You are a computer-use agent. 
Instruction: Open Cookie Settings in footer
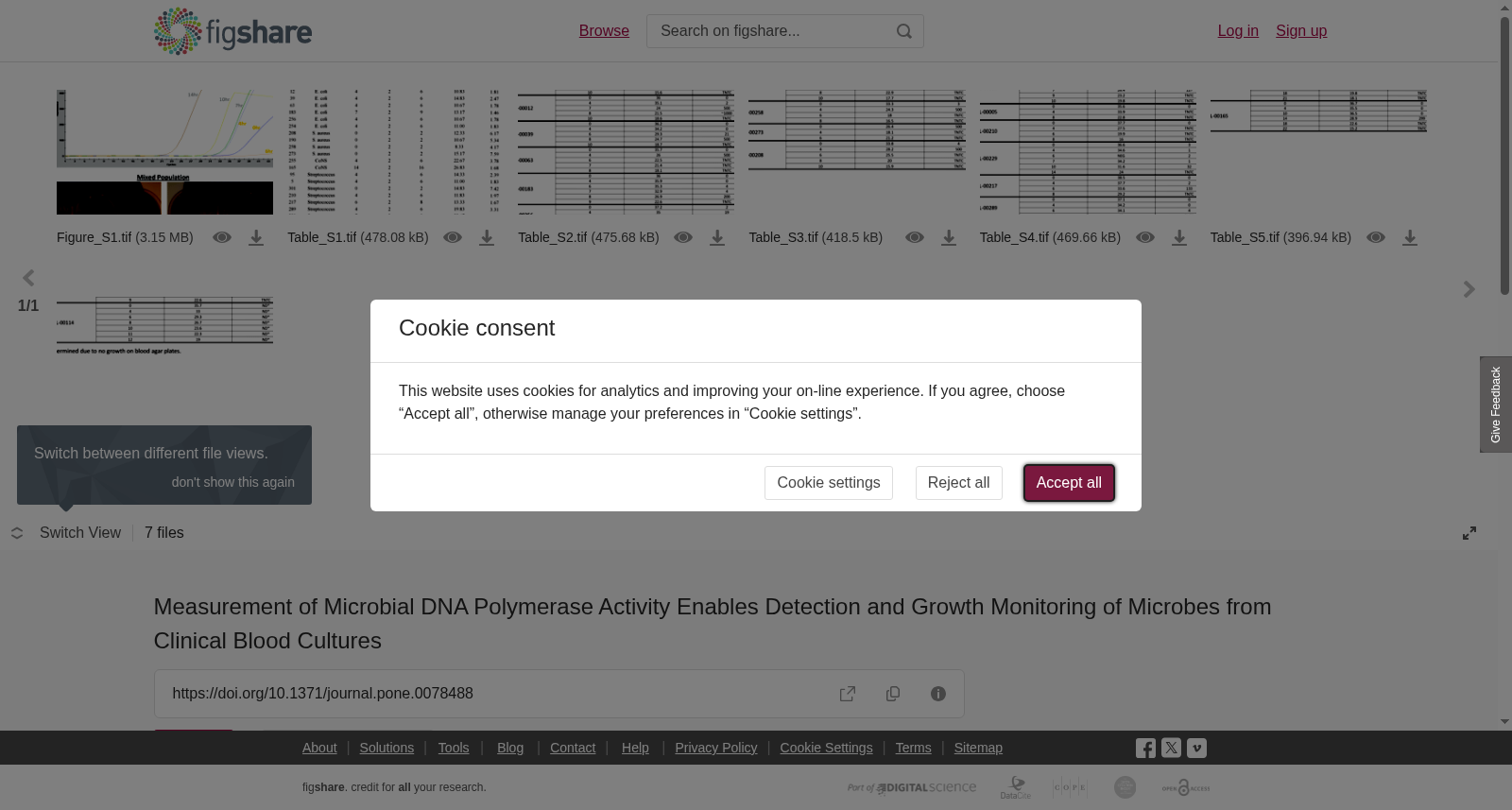(x=826, y=748)
